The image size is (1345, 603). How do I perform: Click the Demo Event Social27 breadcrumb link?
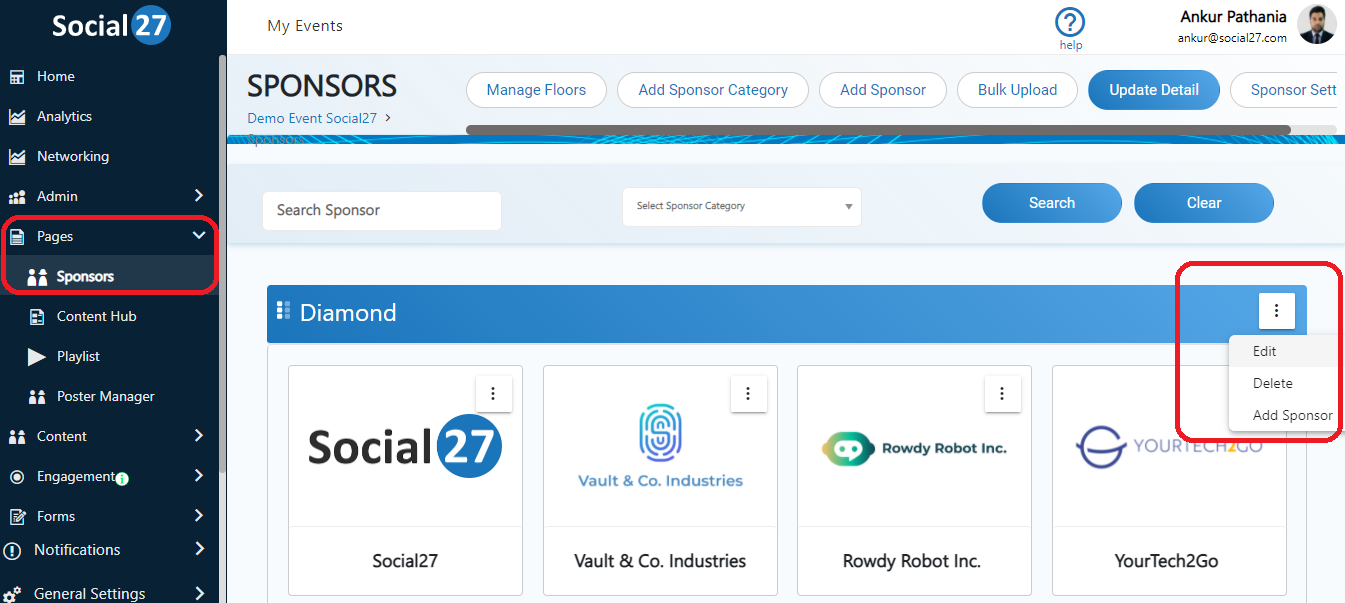(312, 118)
